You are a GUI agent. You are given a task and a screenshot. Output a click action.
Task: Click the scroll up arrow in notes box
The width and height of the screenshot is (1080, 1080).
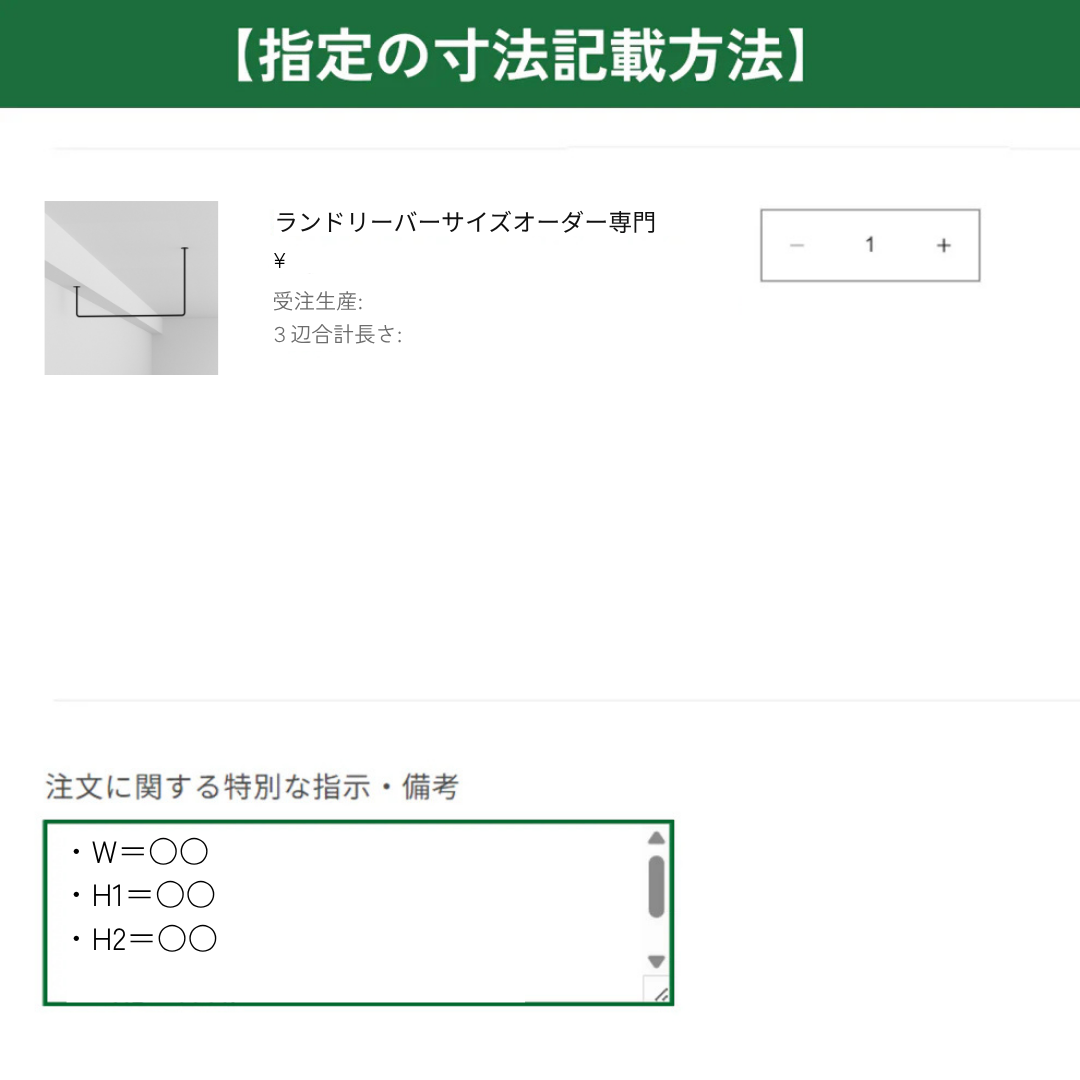[656, 838]
